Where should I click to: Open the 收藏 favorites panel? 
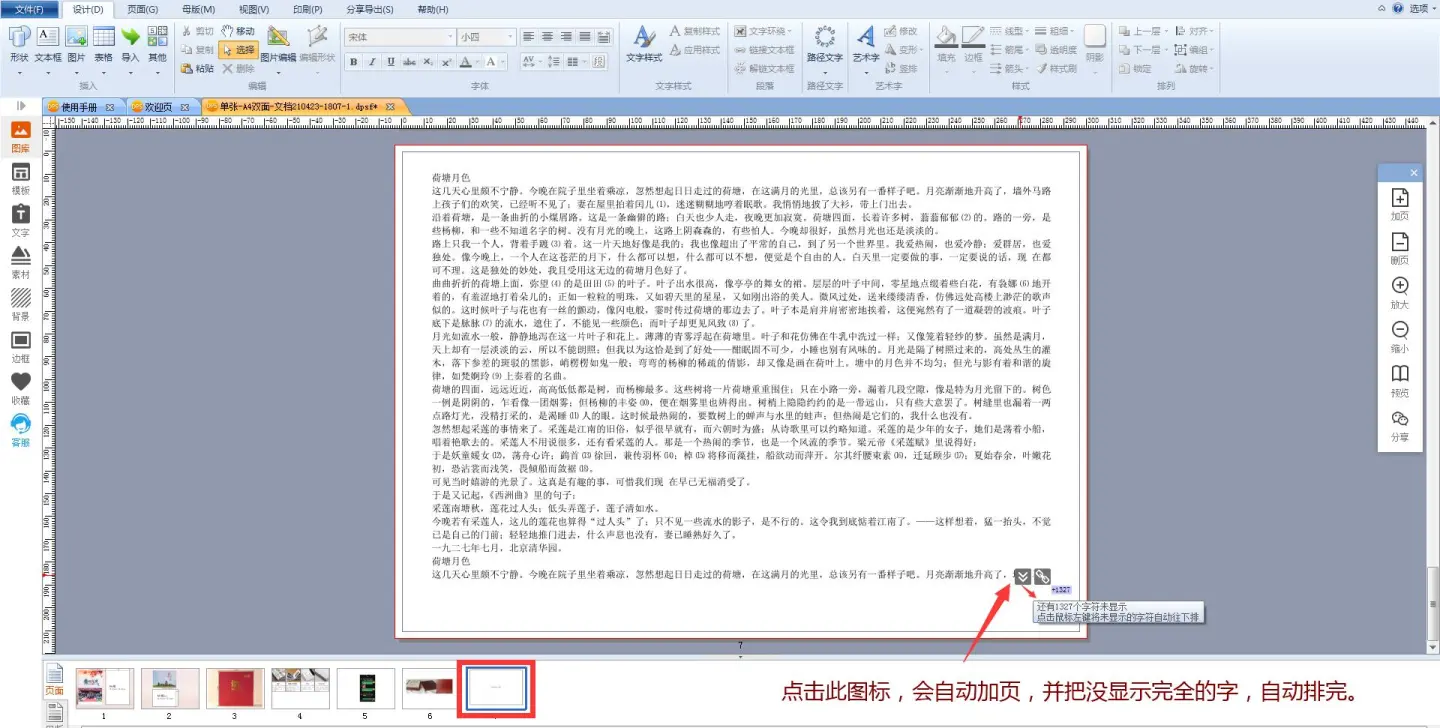[x=20, y=389]
